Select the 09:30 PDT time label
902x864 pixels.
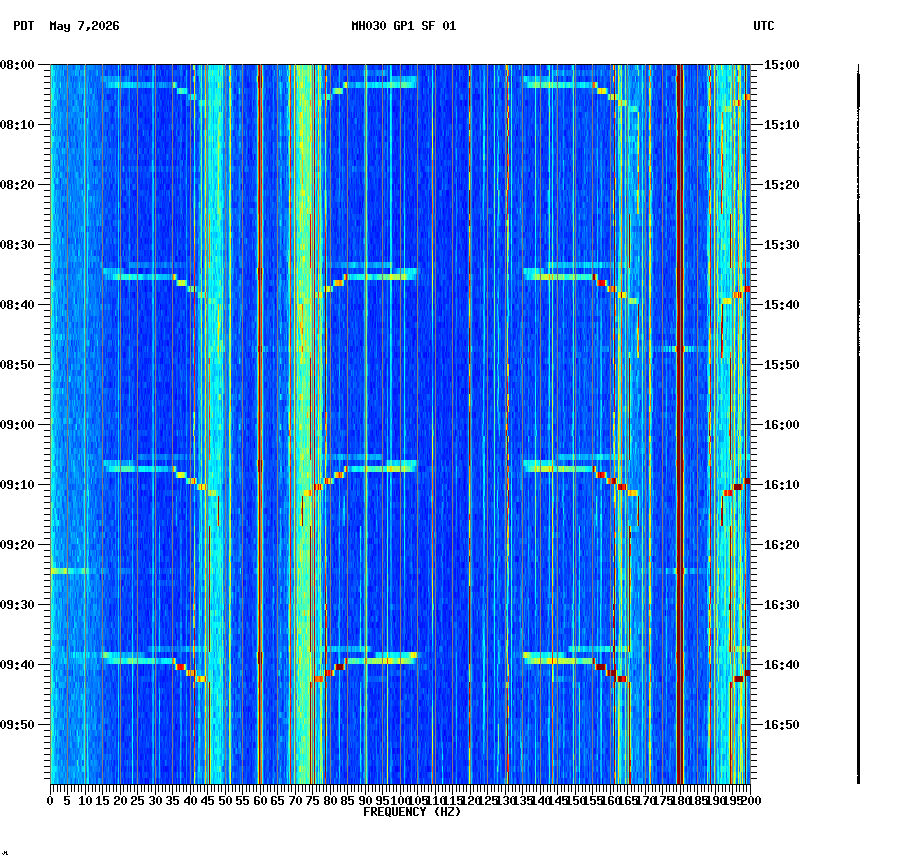(17, 605)
